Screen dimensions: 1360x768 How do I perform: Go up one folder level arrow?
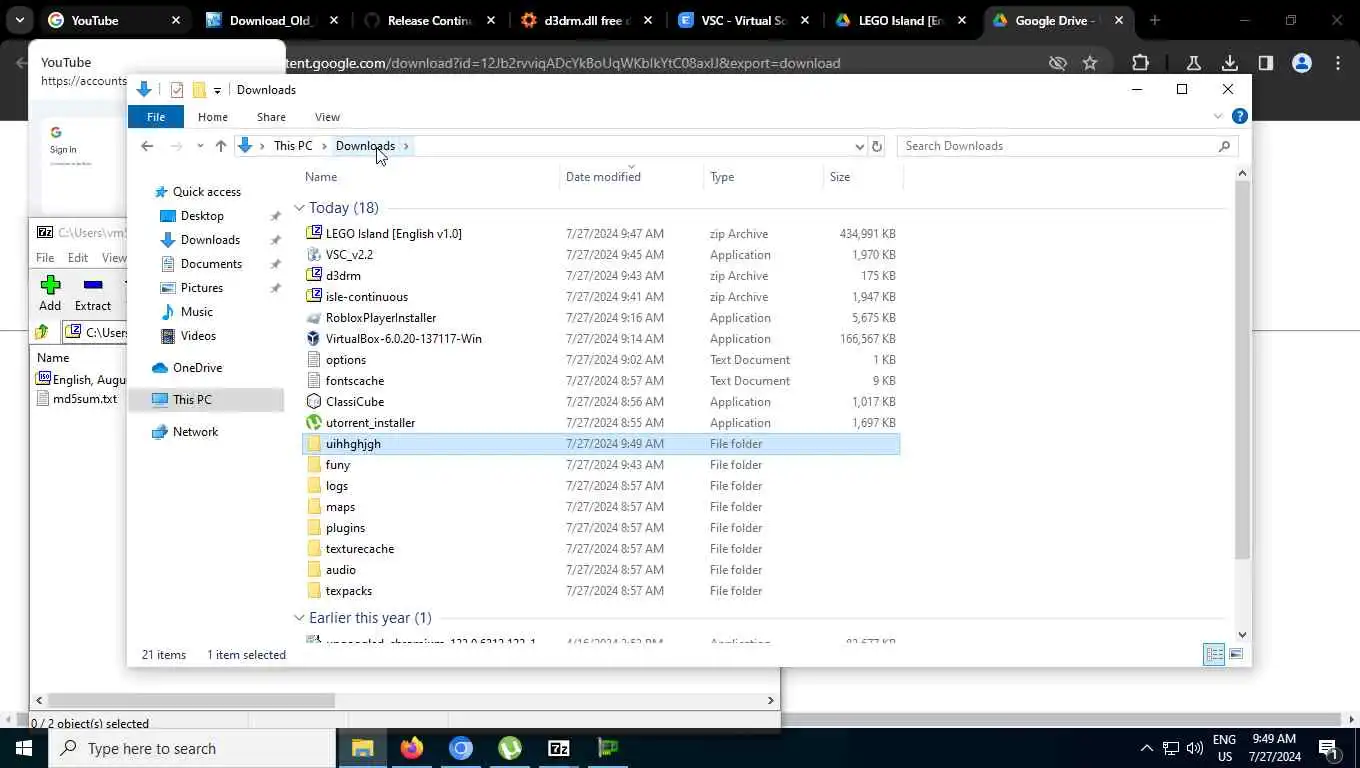pyautogui.click(x=221, y=146)
